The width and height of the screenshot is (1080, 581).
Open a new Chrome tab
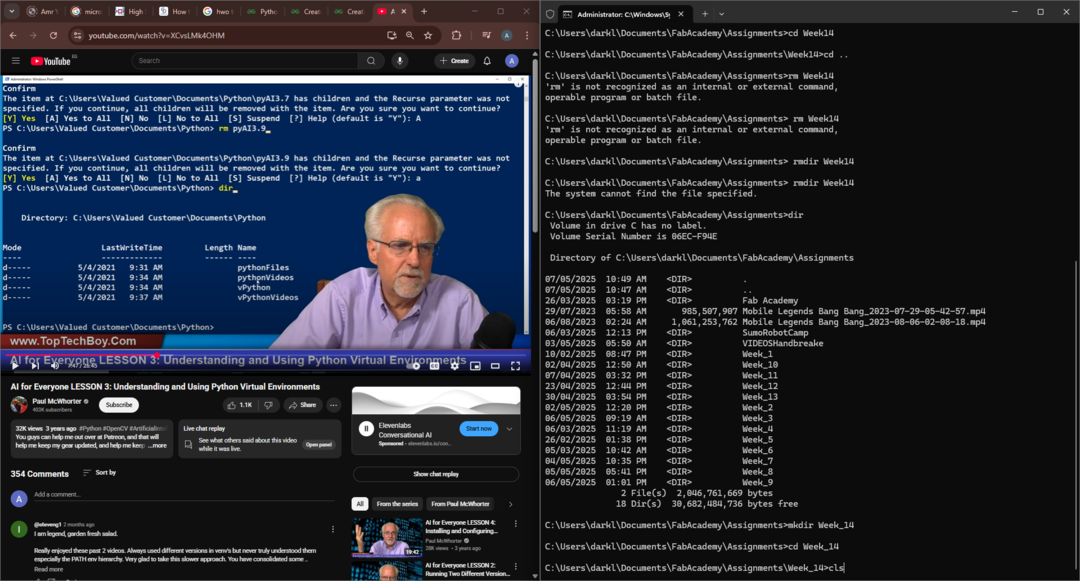tap(424, 11)
